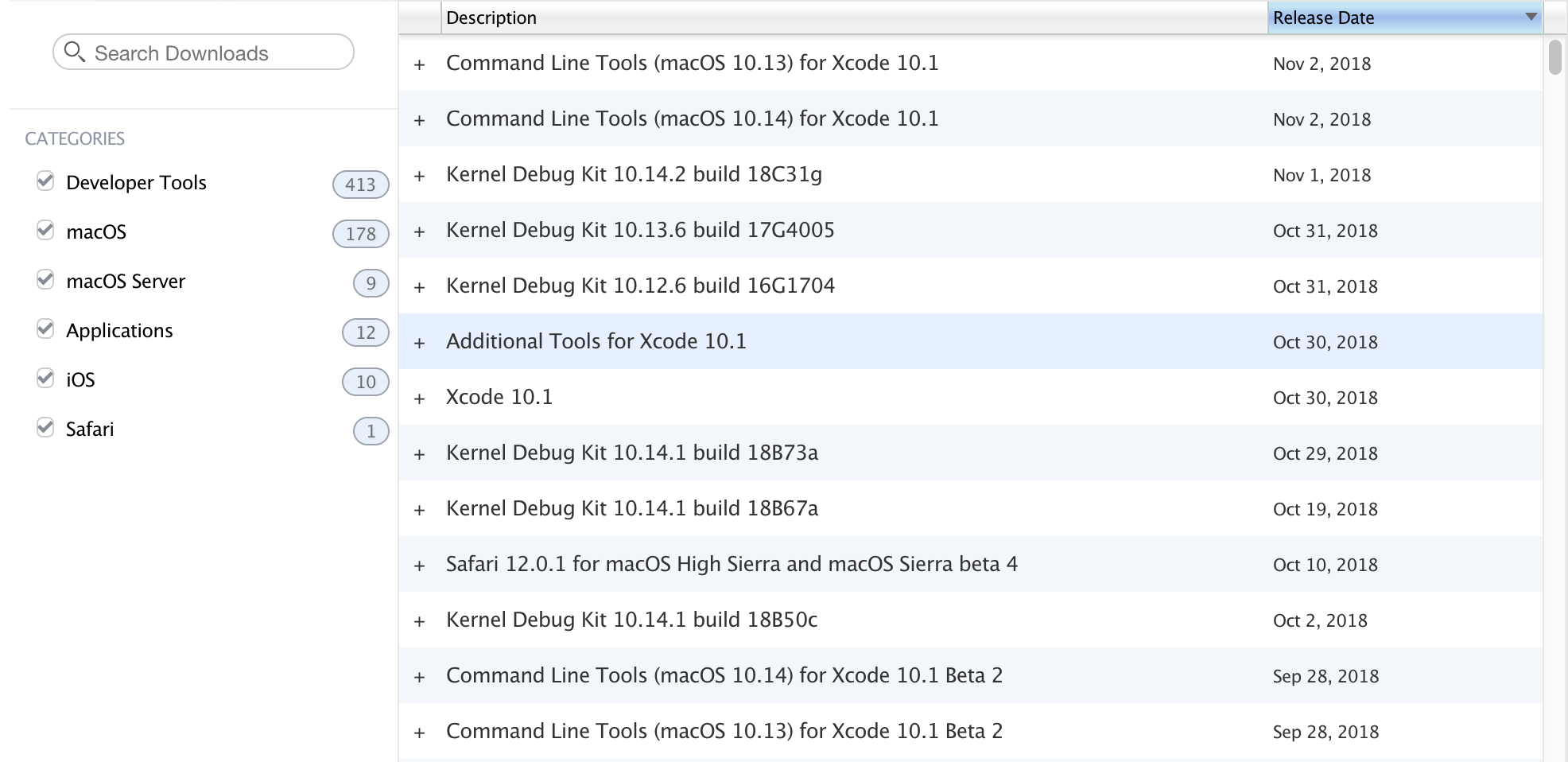Viewport: 1568px width, 762px height.
Task: Uncheck the Developer Tools category checkbox
Action: tap(45, 181)
